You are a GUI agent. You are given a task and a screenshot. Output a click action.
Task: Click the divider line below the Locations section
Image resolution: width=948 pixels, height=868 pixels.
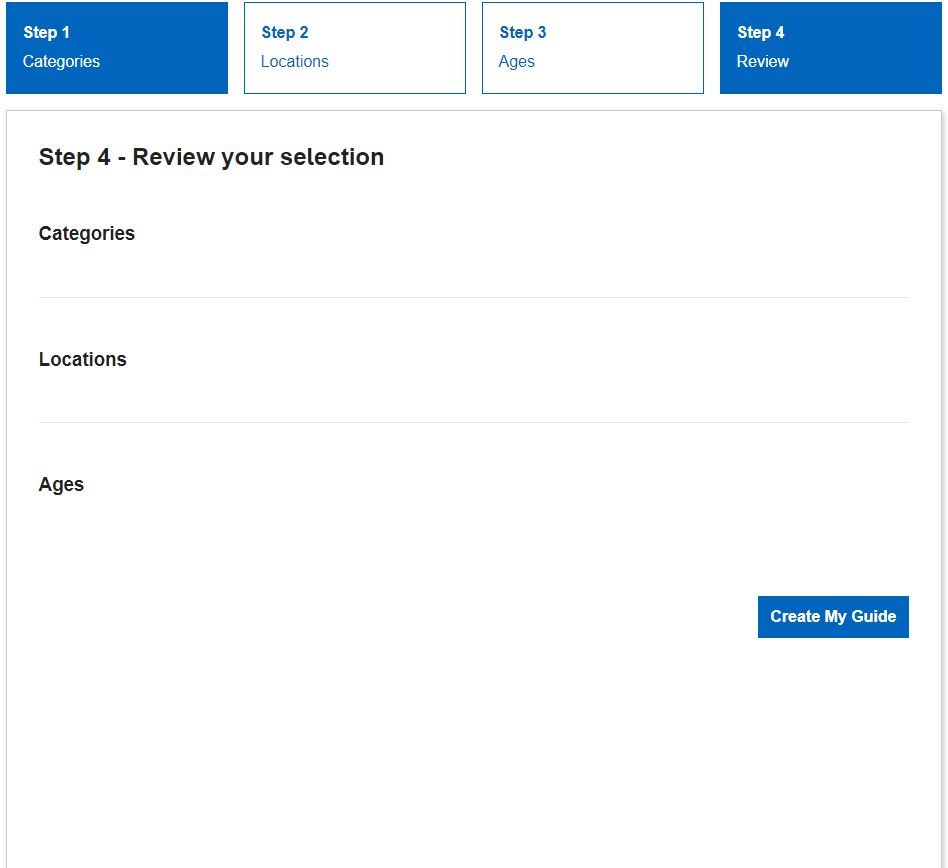pyautogui.click(x=474, y=422)
